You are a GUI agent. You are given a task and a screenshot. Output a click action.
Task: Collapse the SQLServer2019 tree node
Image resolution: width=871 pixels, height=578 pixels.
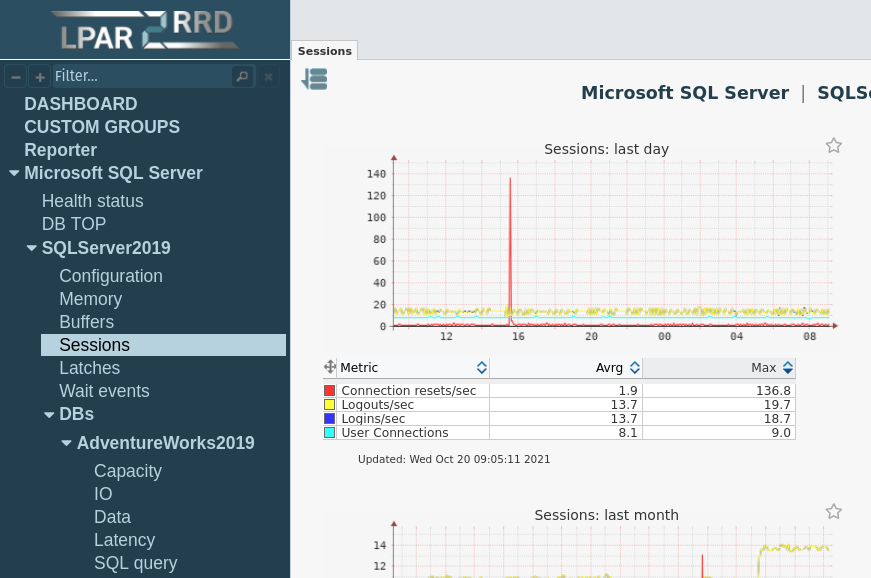32,248
